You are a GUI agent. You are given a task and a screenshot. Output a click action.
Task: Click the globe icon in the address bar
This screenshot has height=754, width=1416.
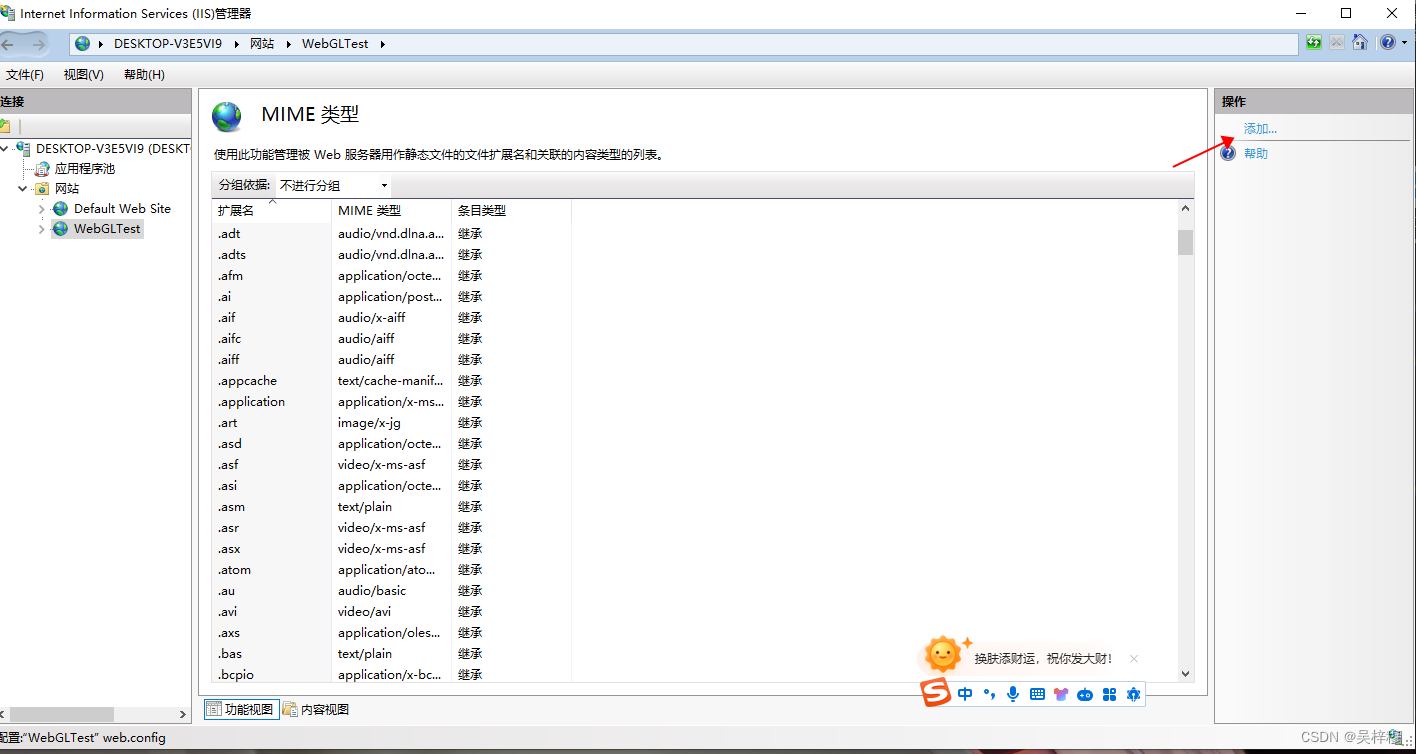pos(82,44)
